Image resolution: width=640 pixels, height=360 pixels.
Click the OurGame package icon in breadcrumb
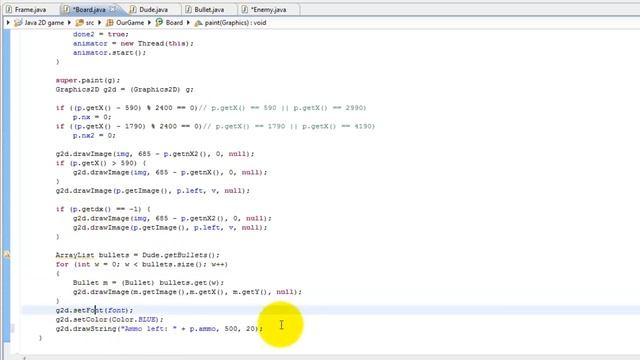pyautogui.click(x=110, y=23)
